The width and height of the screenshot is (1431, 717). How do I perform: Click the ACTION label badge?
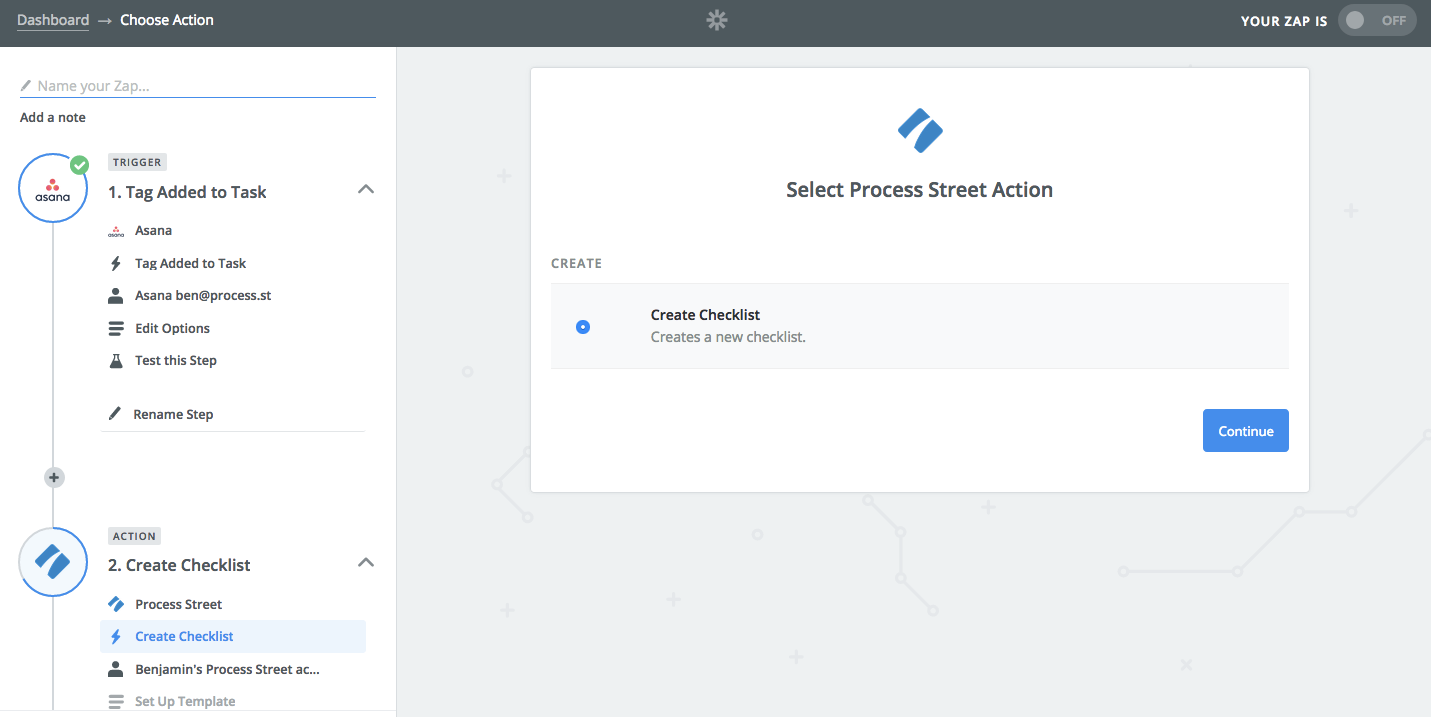[x=135, y=536]
